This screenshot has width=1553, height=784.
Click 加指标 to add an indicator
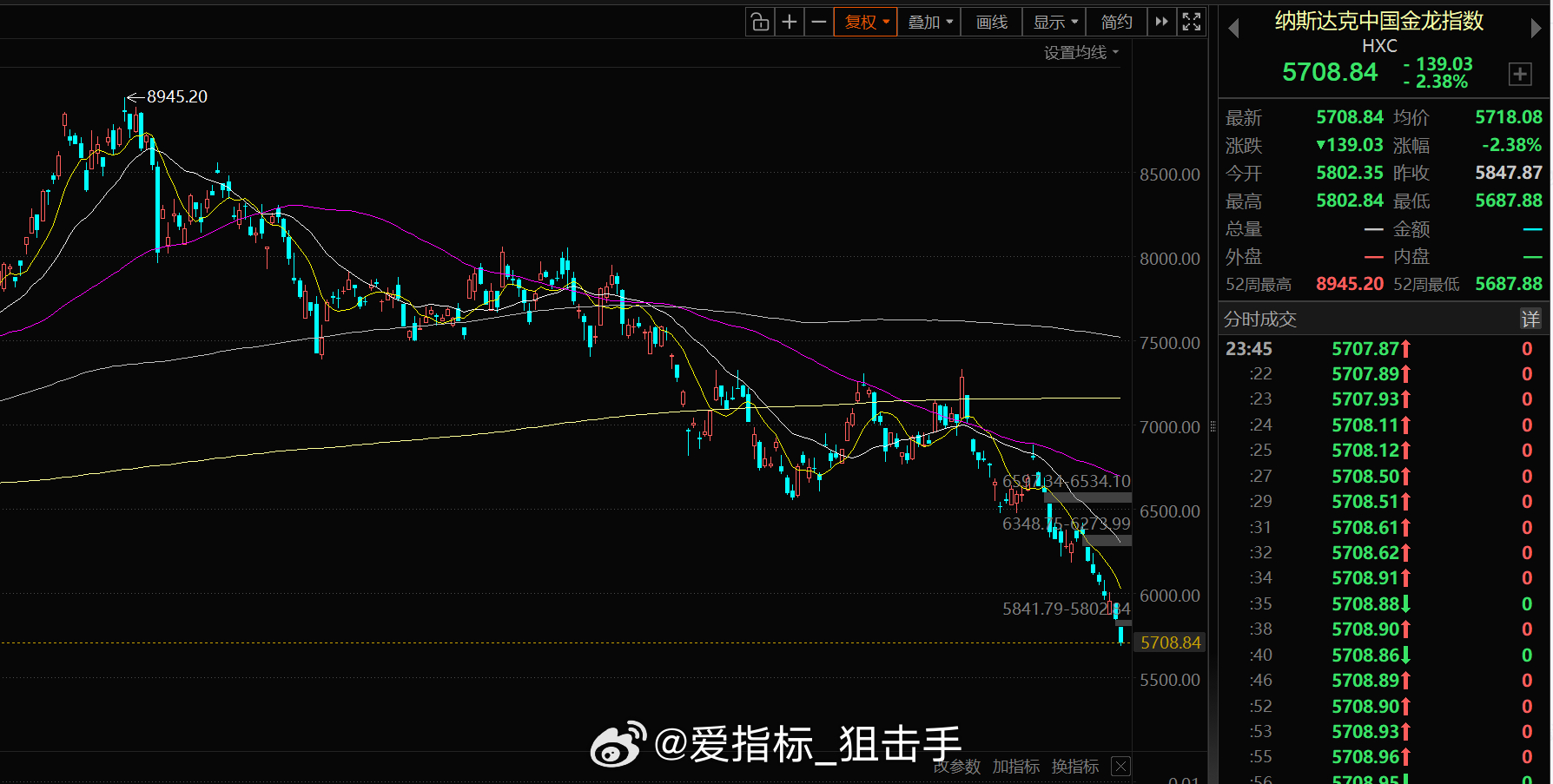coord(1016,767)
